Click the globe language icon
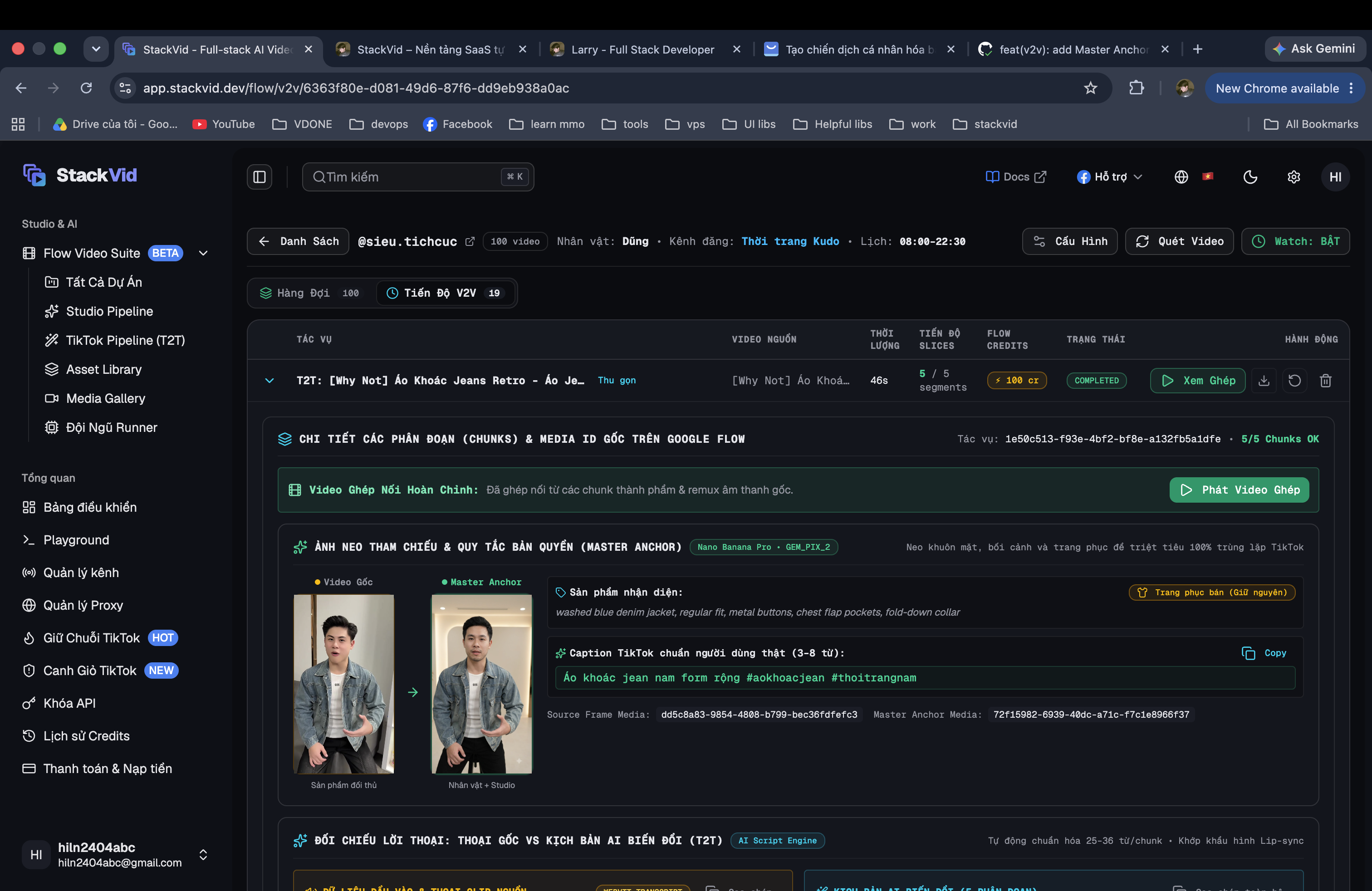 [x=1181, y=177]
